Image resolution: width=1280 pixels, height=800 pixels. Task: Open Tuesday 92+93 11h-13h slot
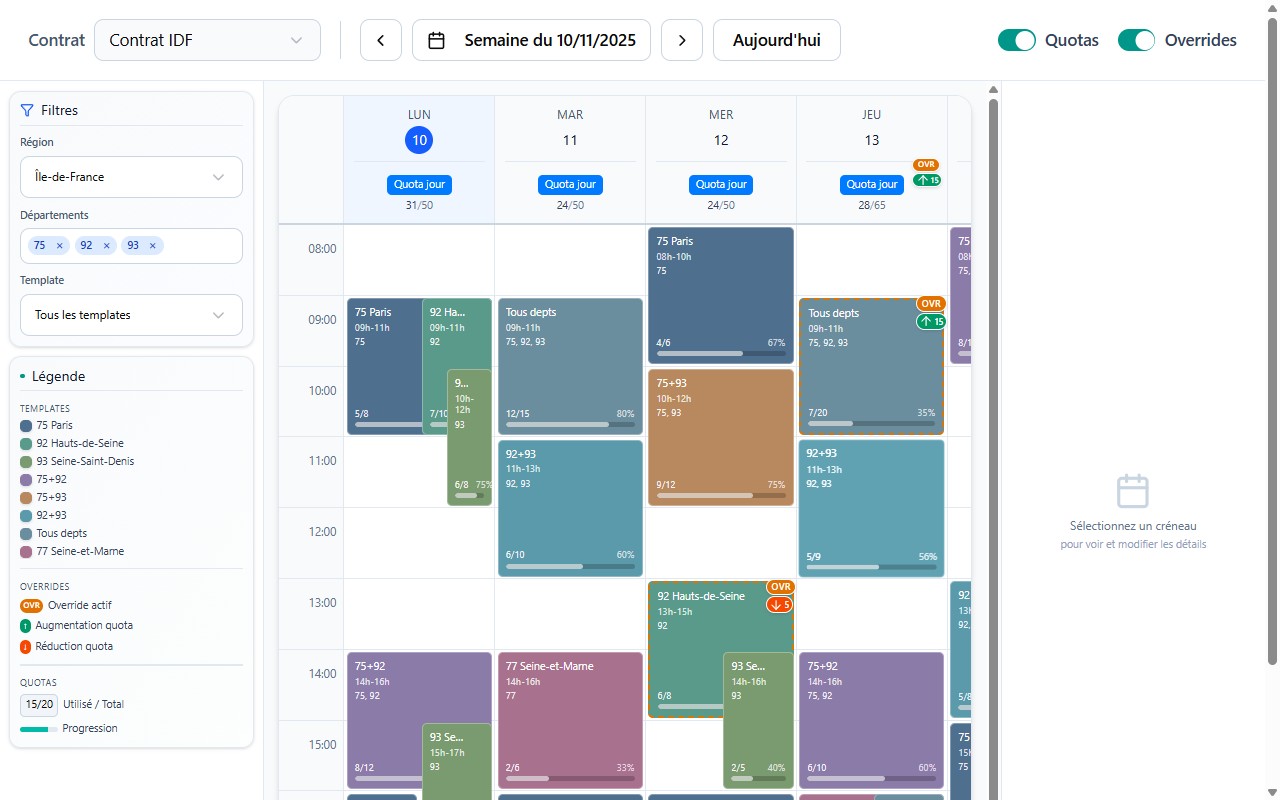pos(570,508)
